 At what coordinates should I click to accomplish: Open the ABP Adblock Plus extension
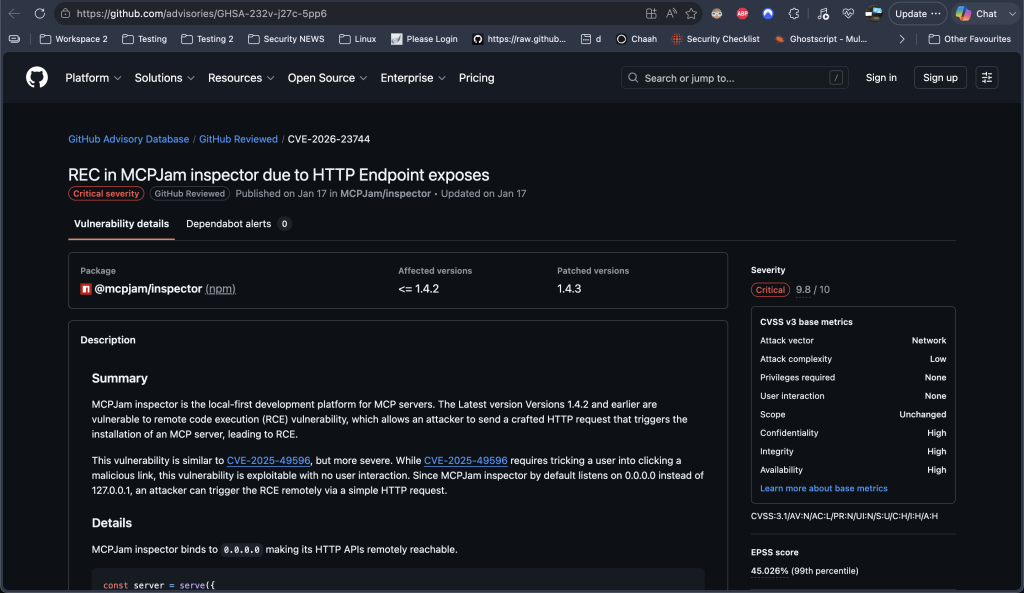[x=743, y=13]
